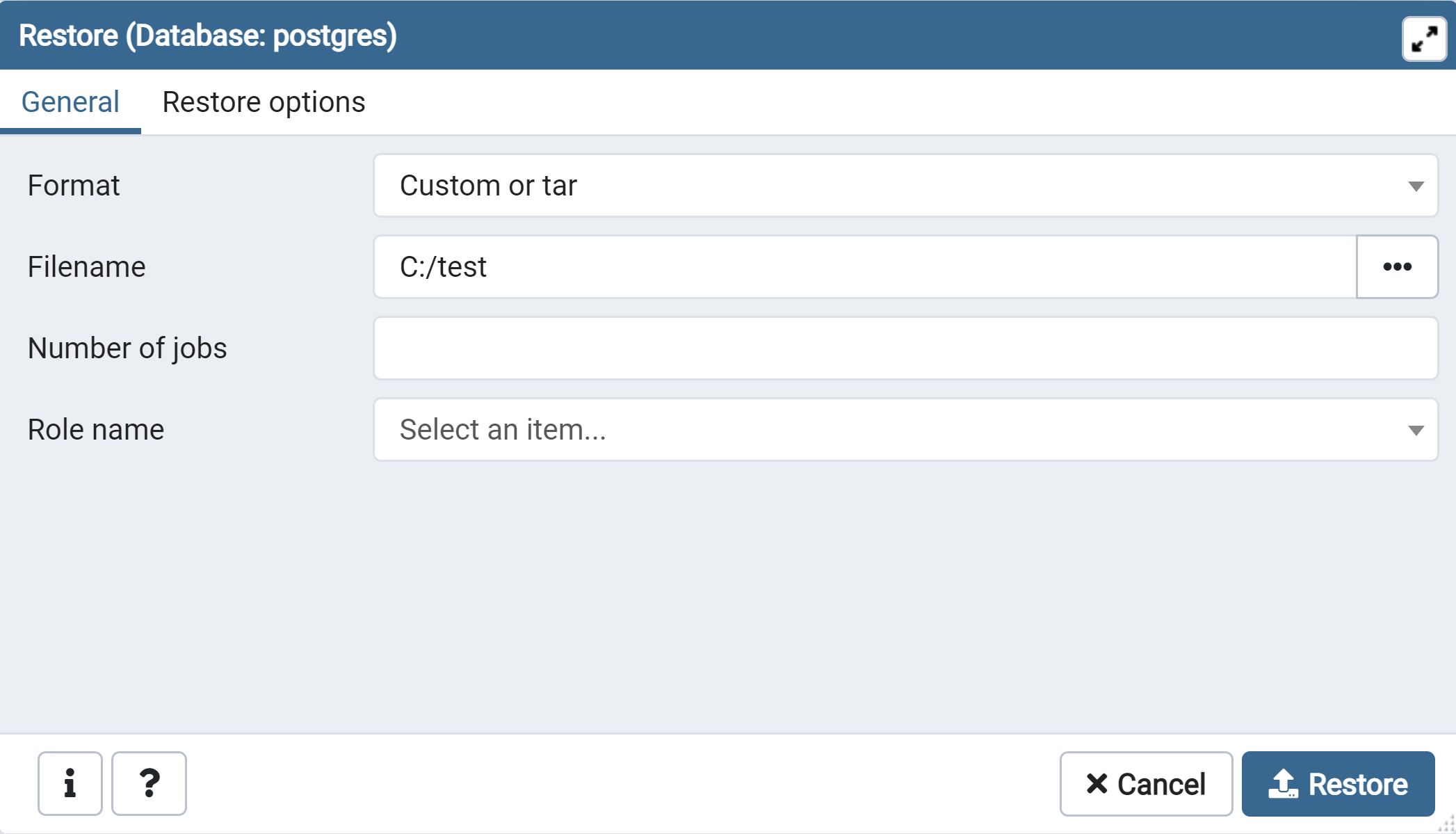Open the Format combo box showing Custom or tar

pyautogui.click(x=890, y=186)
